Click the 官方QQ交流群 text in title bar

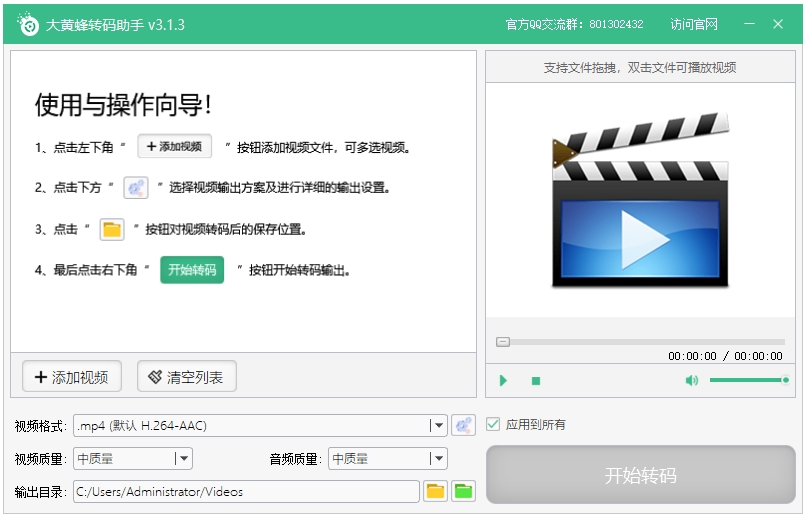tap(574, 24)
